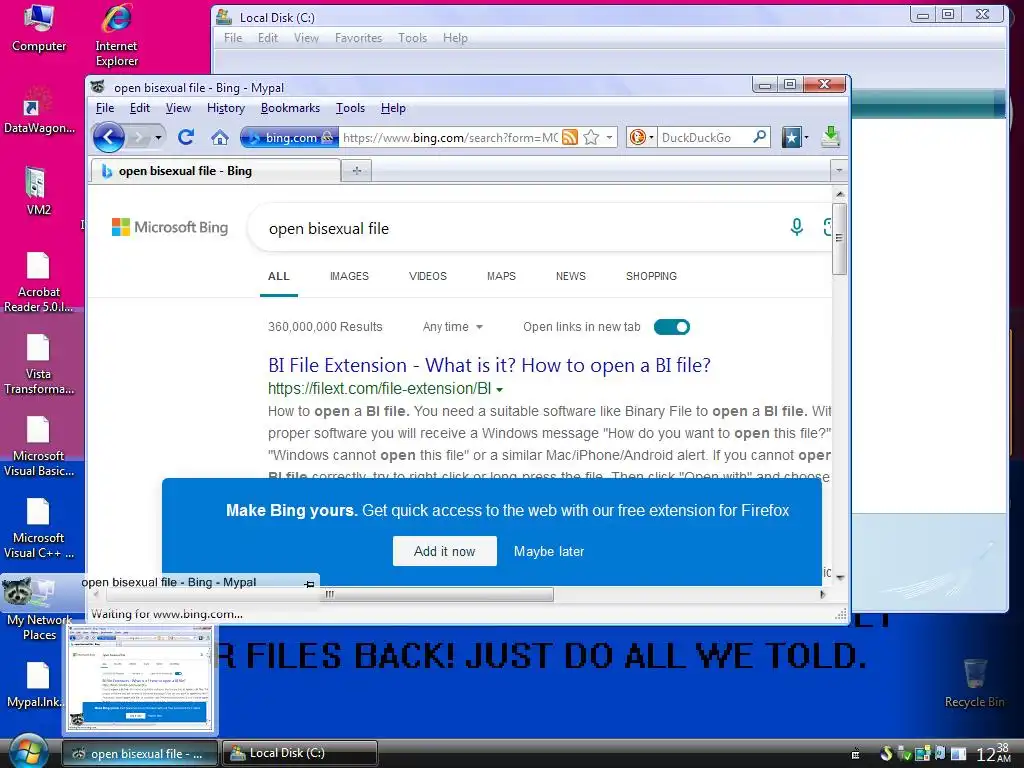1024x768 pixels.
Task: Switch to Local Disk (C:) taskbar button
Action: (300, 753)
